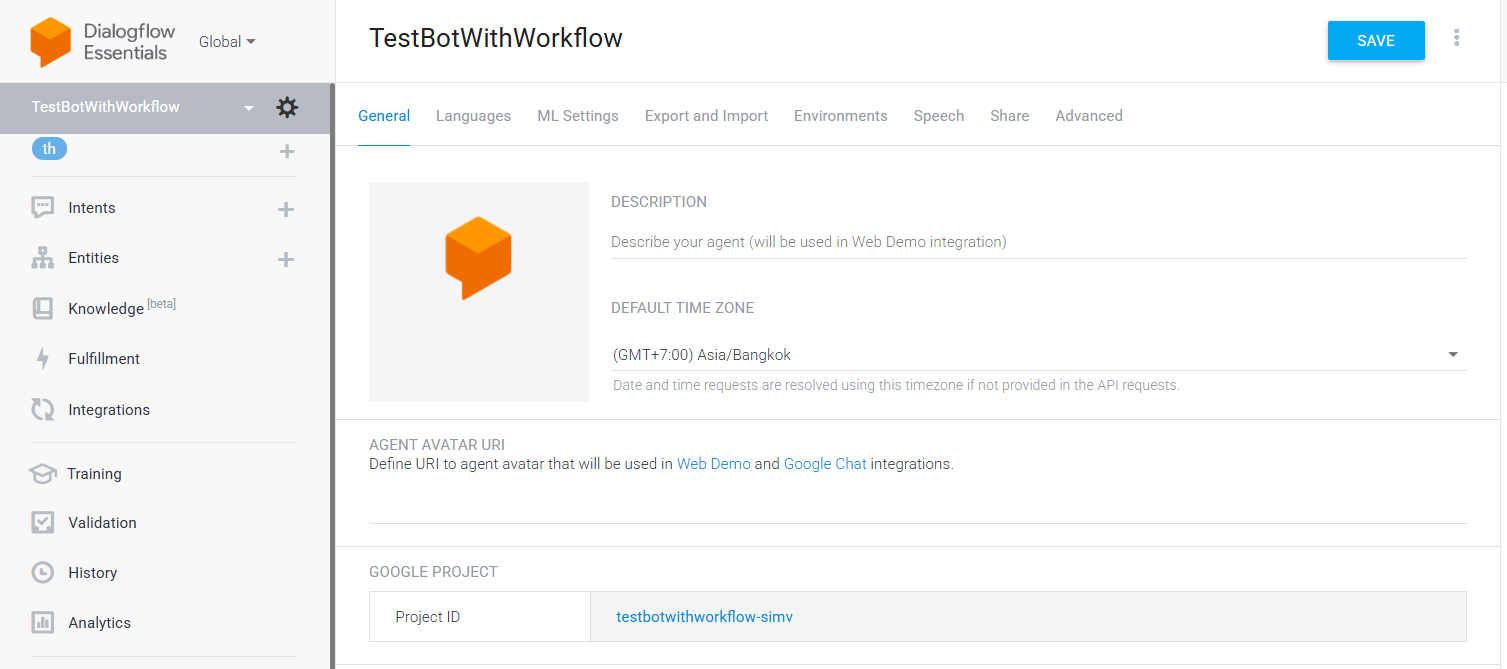Click the Dialogflow Essentials logo

(x=103, y=42)
